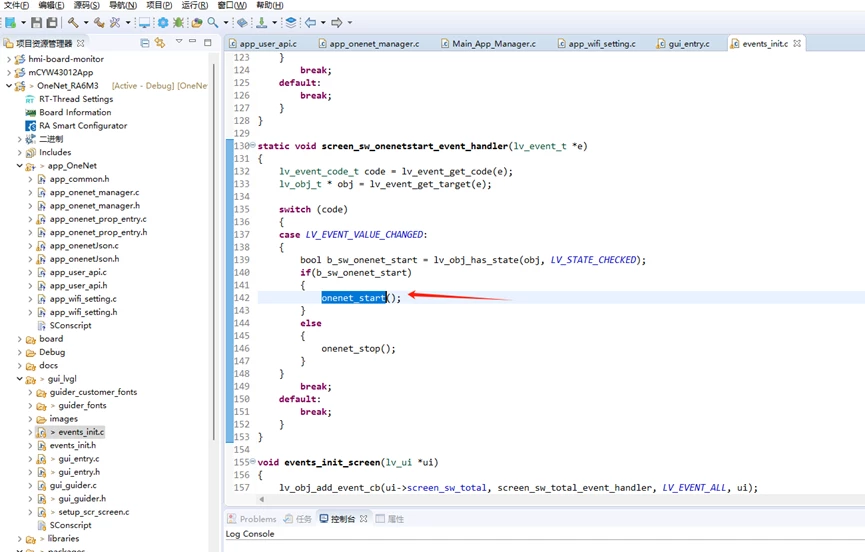
Task: Click the Save toolbar icon
Action: coord(36,23)
